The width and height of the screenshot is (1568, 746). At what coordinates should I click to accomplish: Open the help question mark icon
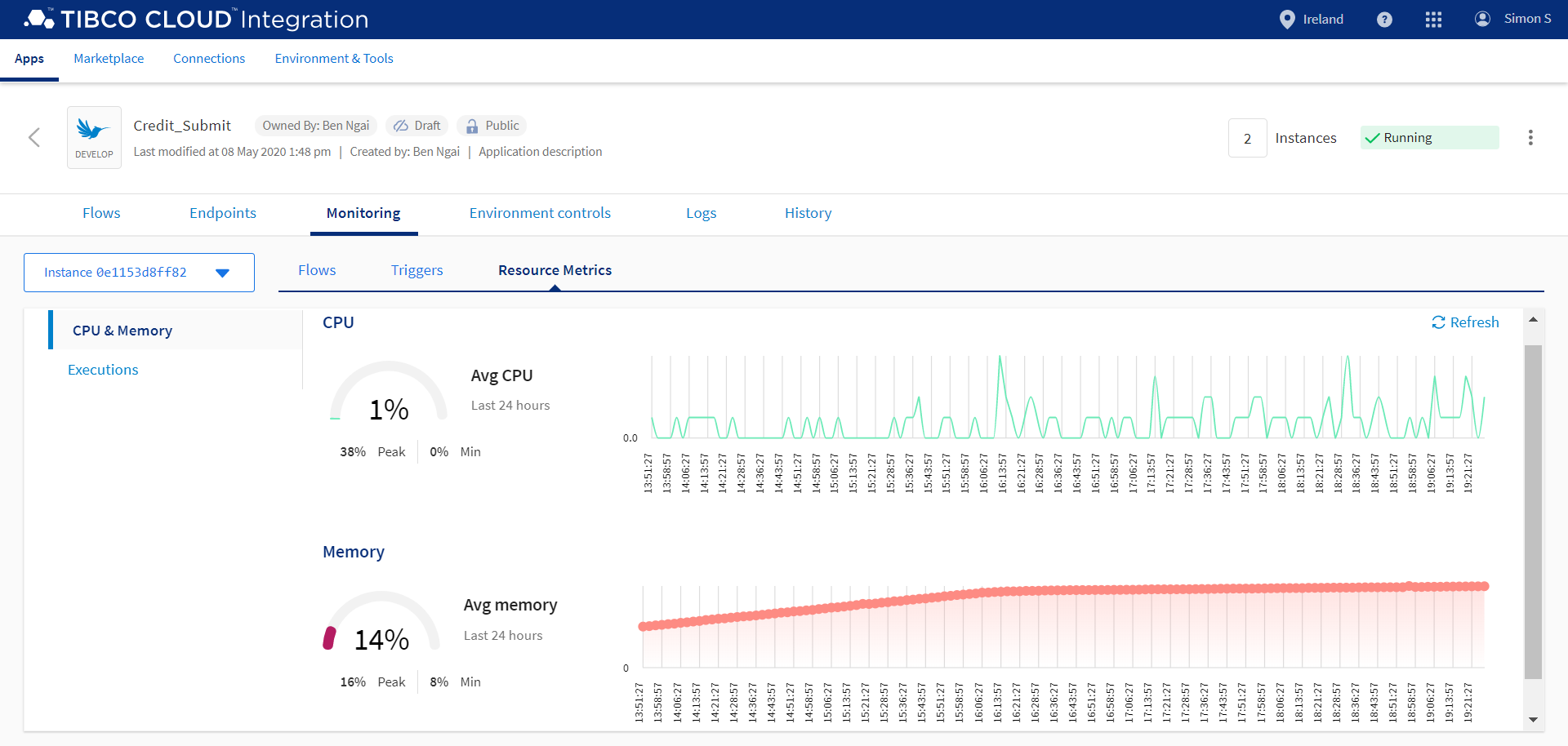pos(1384,20)
